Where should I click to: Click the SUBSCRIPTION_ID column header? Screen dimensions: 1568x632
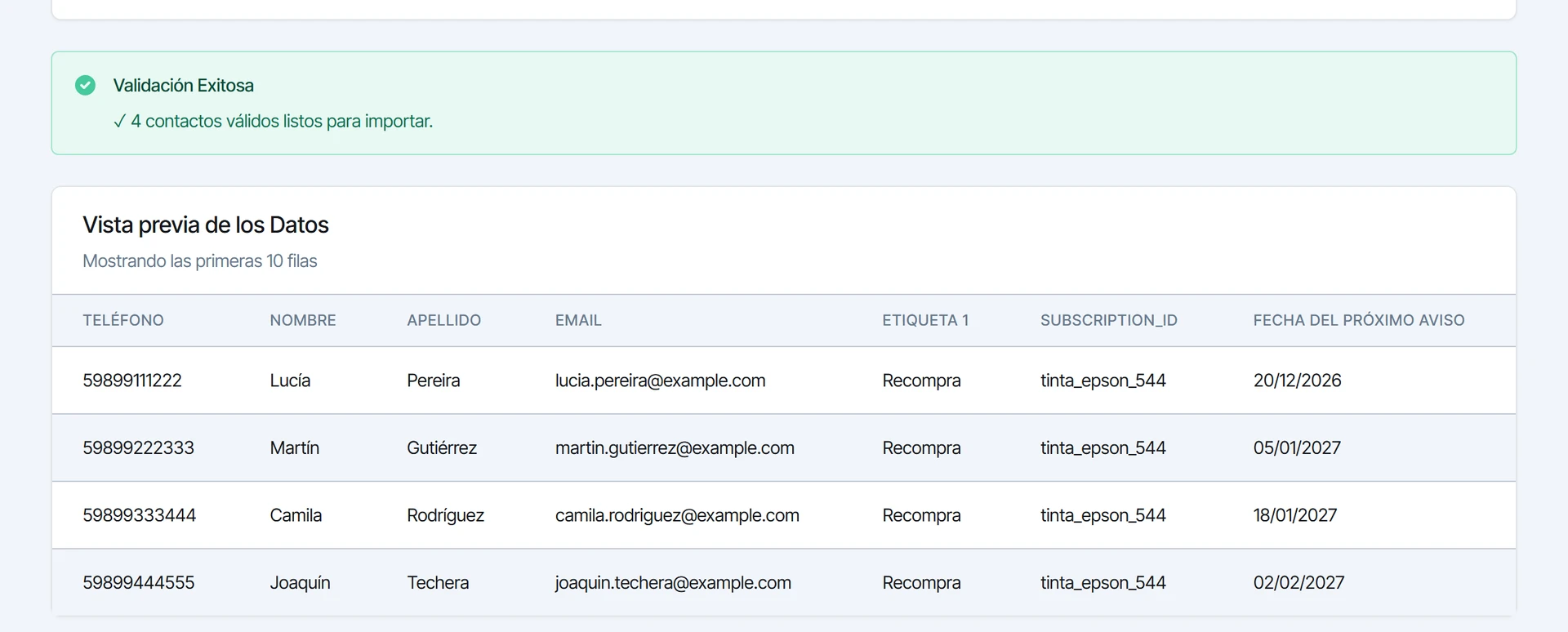coord(1109,320)
